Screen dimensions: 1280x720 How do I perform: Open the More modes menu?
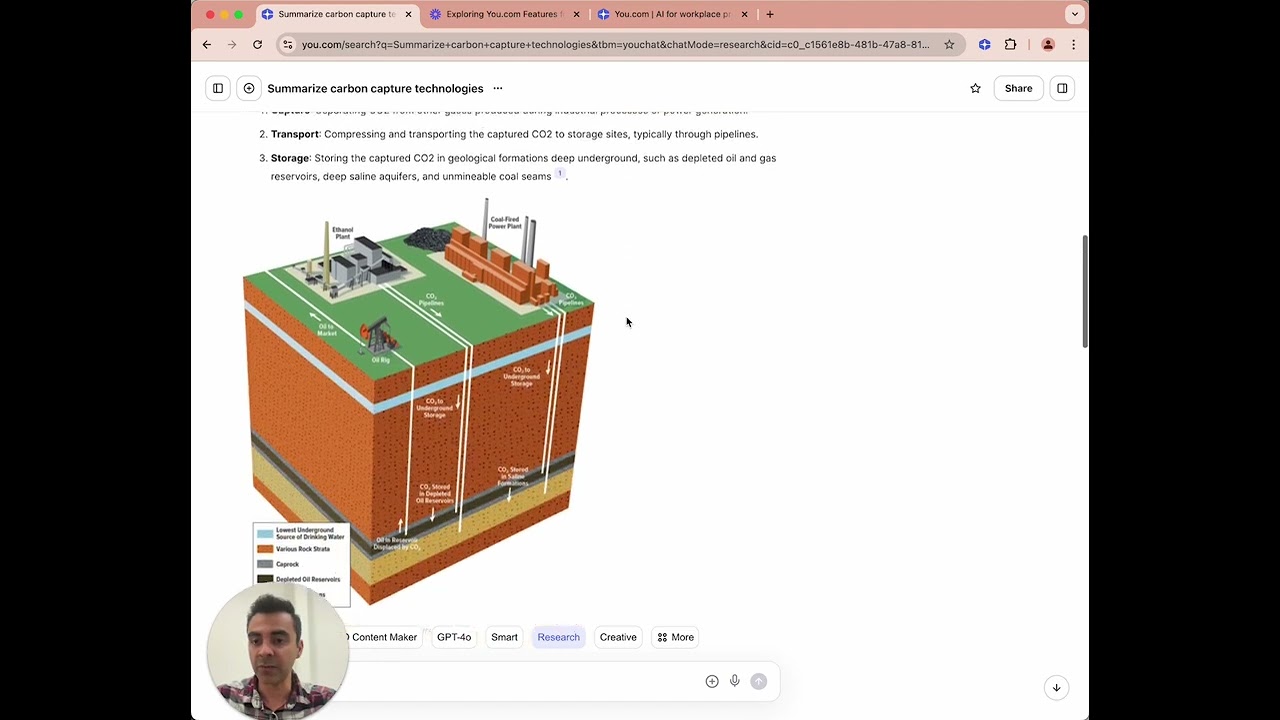(675, 637)
